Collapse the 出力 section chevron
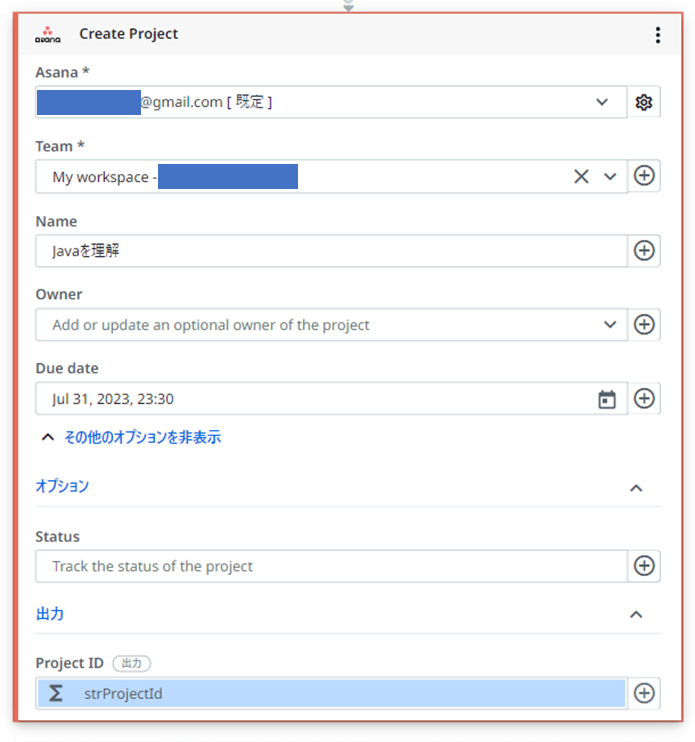Screen dimensions: 695x742 (636, 614)
